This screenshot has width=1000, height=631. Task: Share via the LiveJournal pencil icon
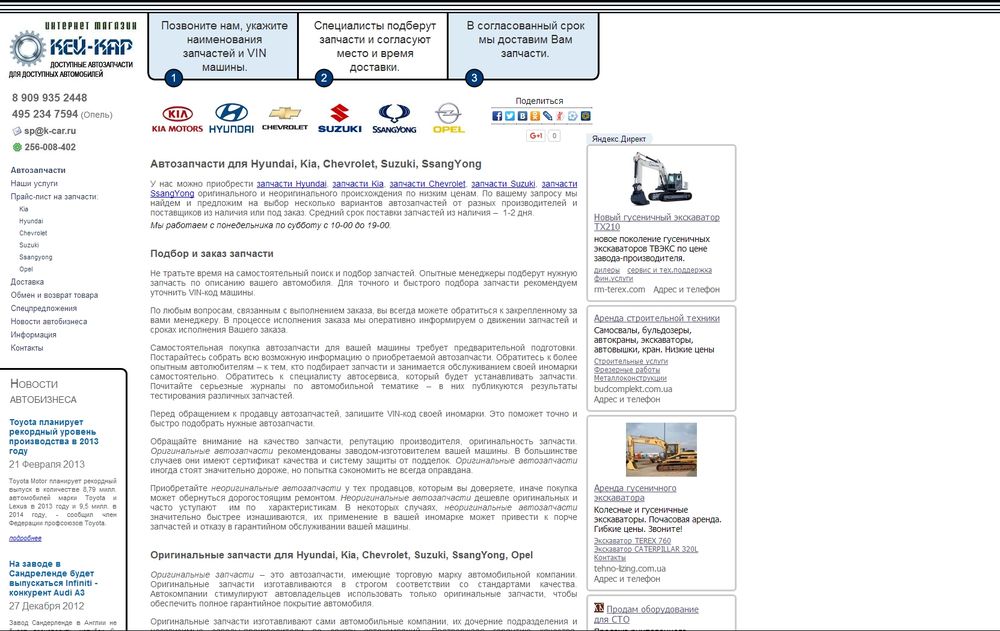coord(547,116)
